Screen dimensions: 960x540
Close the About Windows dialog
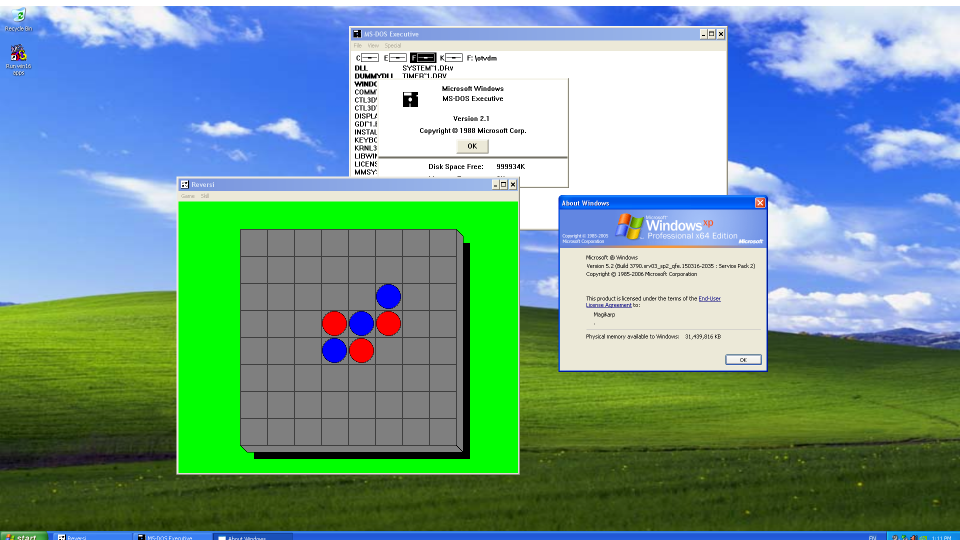760,203
